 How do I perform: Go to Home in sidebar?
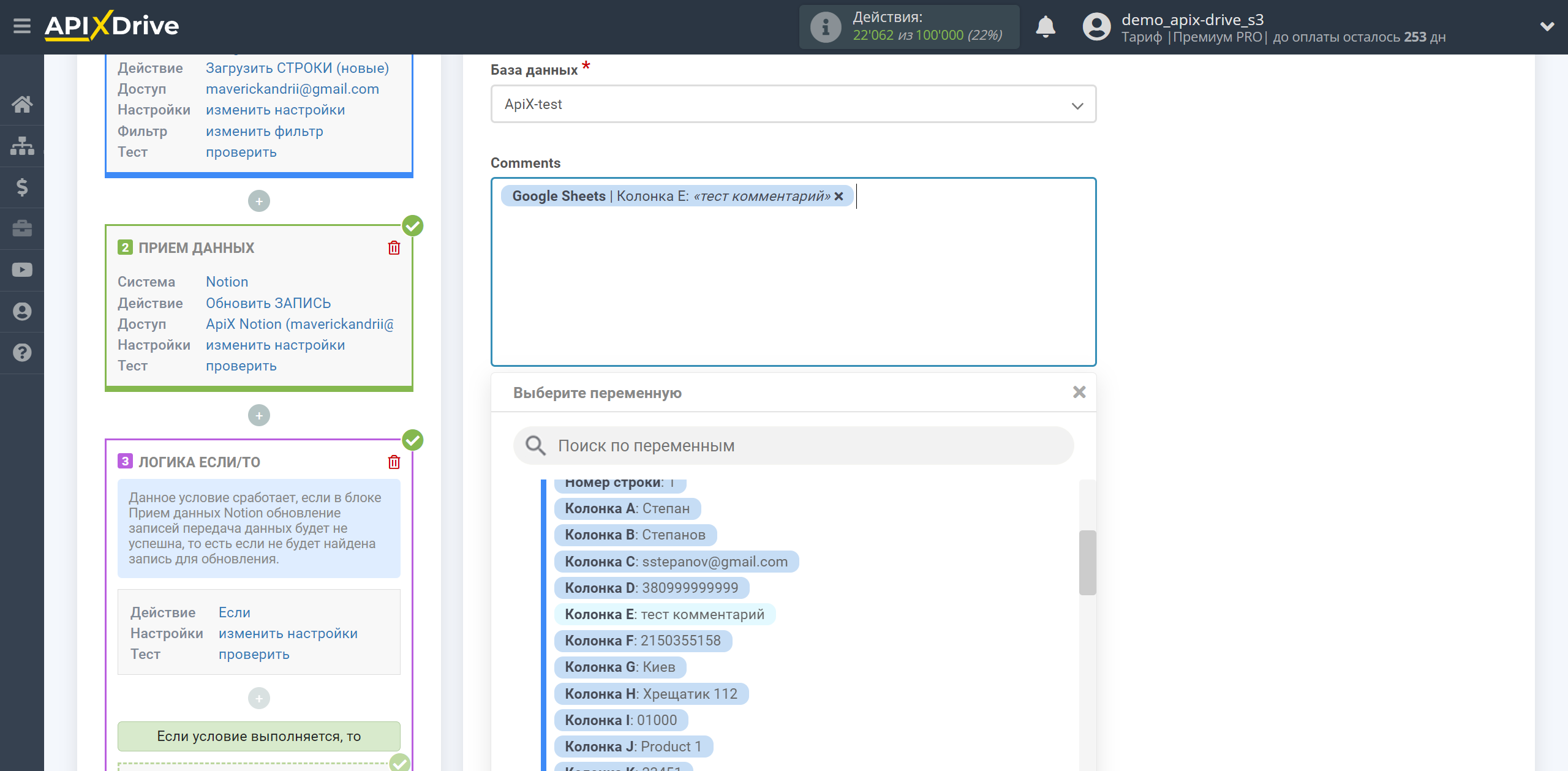pos(22,104)
